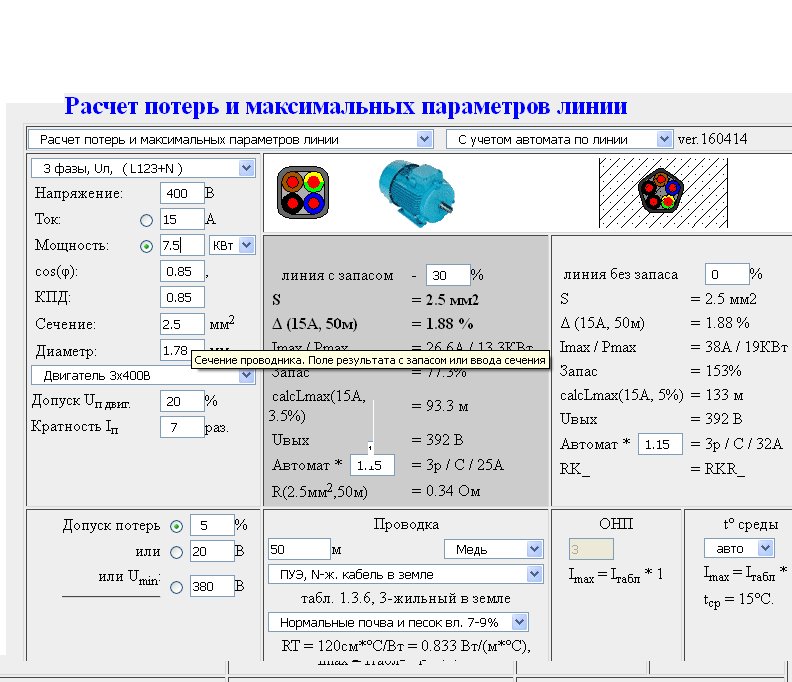Open the calculation type dropdown at top
The height and width of the screenshot is (682, 792).
[x=231, y=139]
